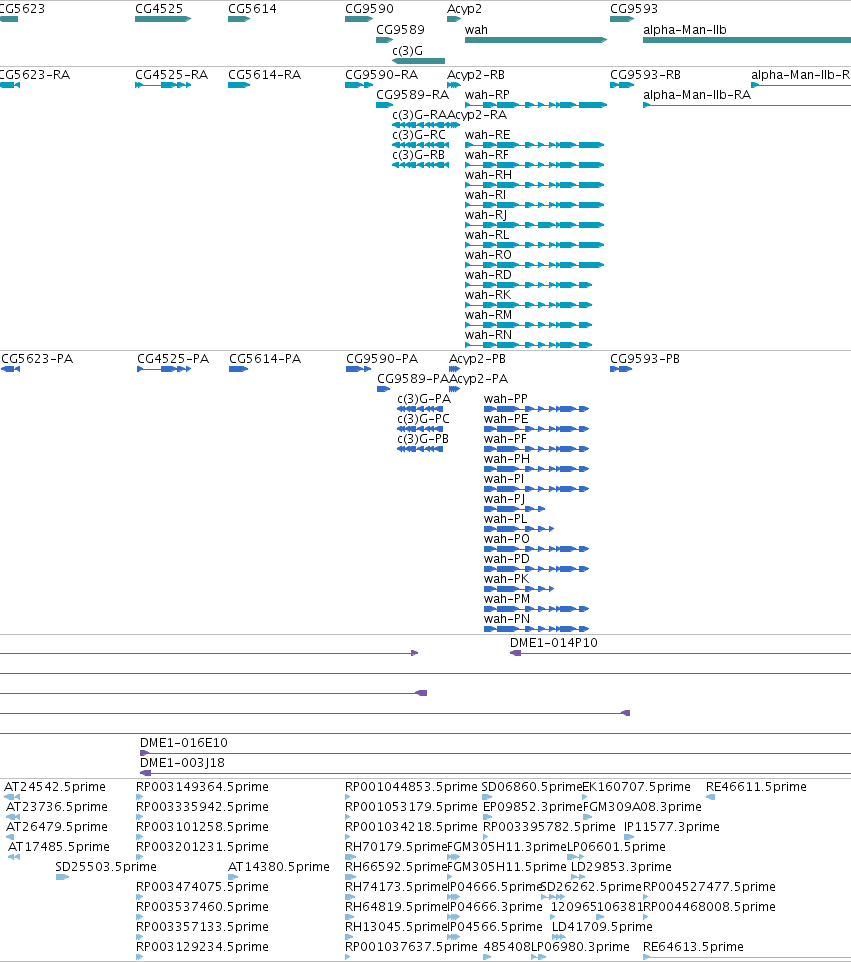Image resolution: width=851 pixels, height=962 pixels.
Task: Click the CG9593-PB protein glyph
Action: click(x=621, y=369)
